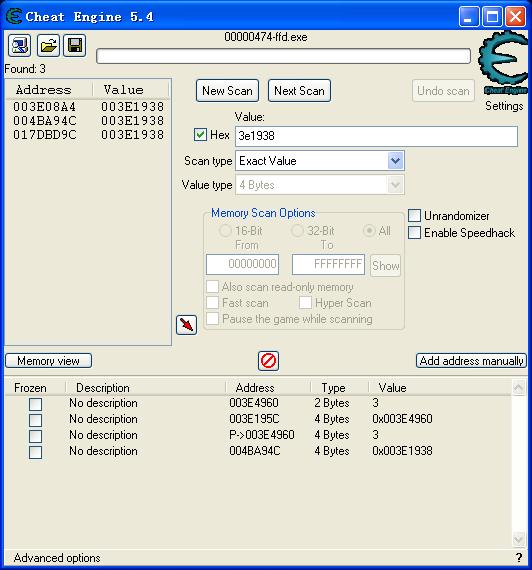This screenshot has height=570, width=532.
Task: Freeze the 003E4960 address entry
Action: pyautogui.click(x=35, y=404)
